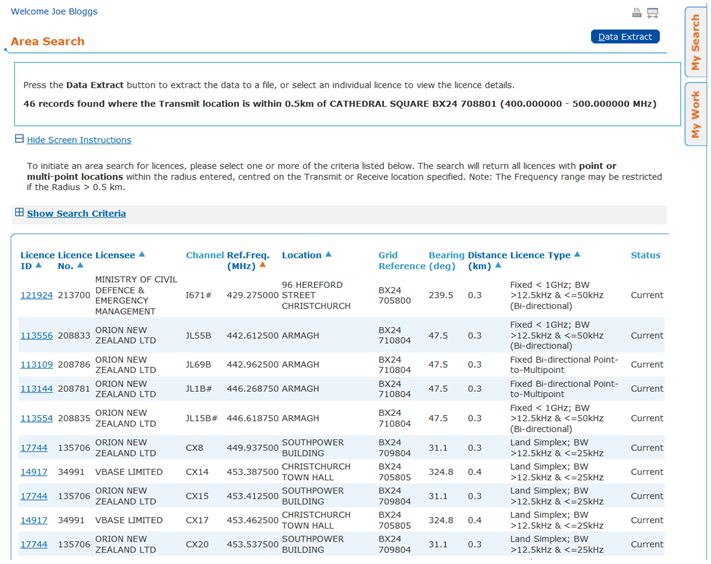Click frequency value 446.618750
Screen dimensions: 711x564
pos(253,418)
